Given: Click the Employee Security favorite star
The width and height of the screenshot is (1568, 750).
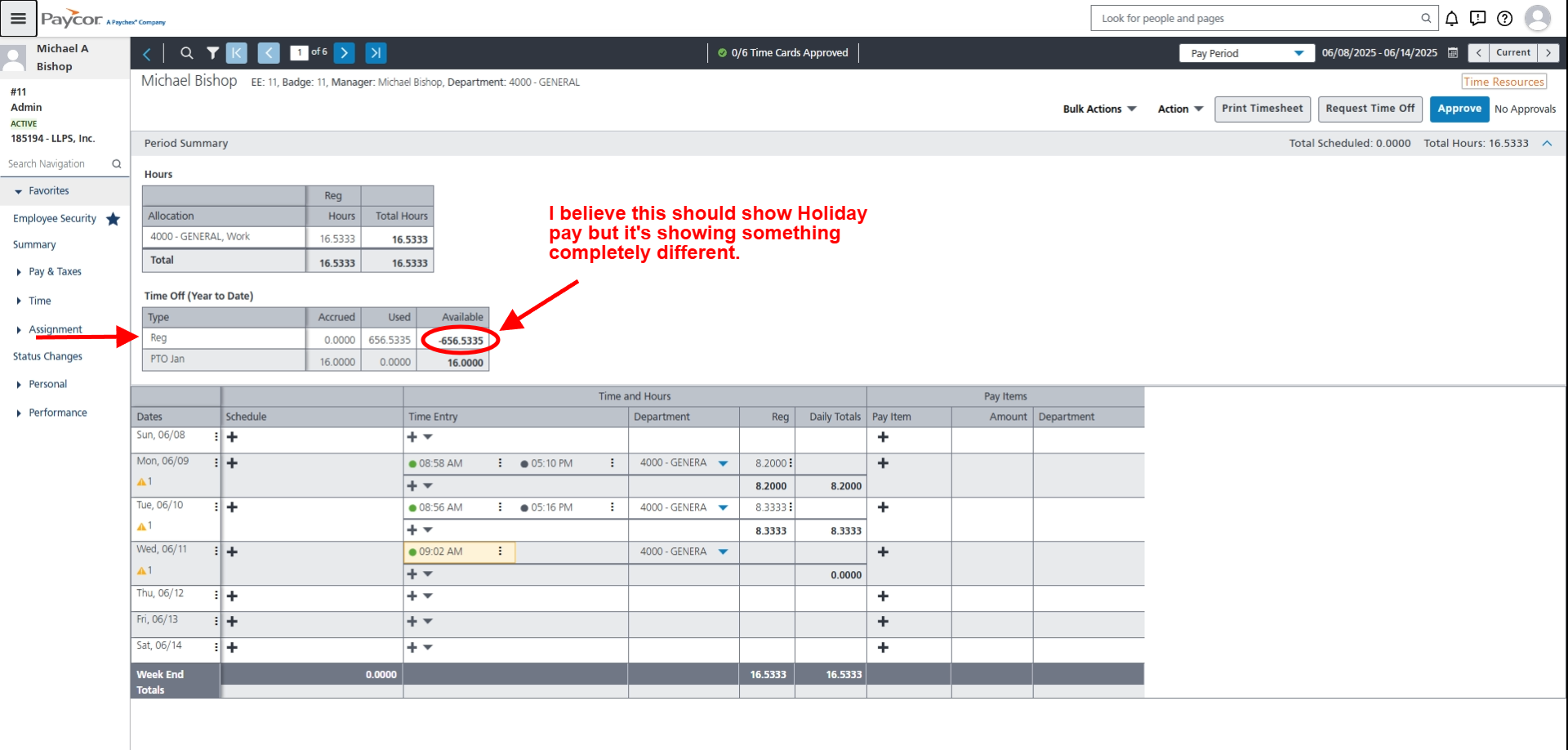Looking at the screenshot, I should tap(114, 219).
